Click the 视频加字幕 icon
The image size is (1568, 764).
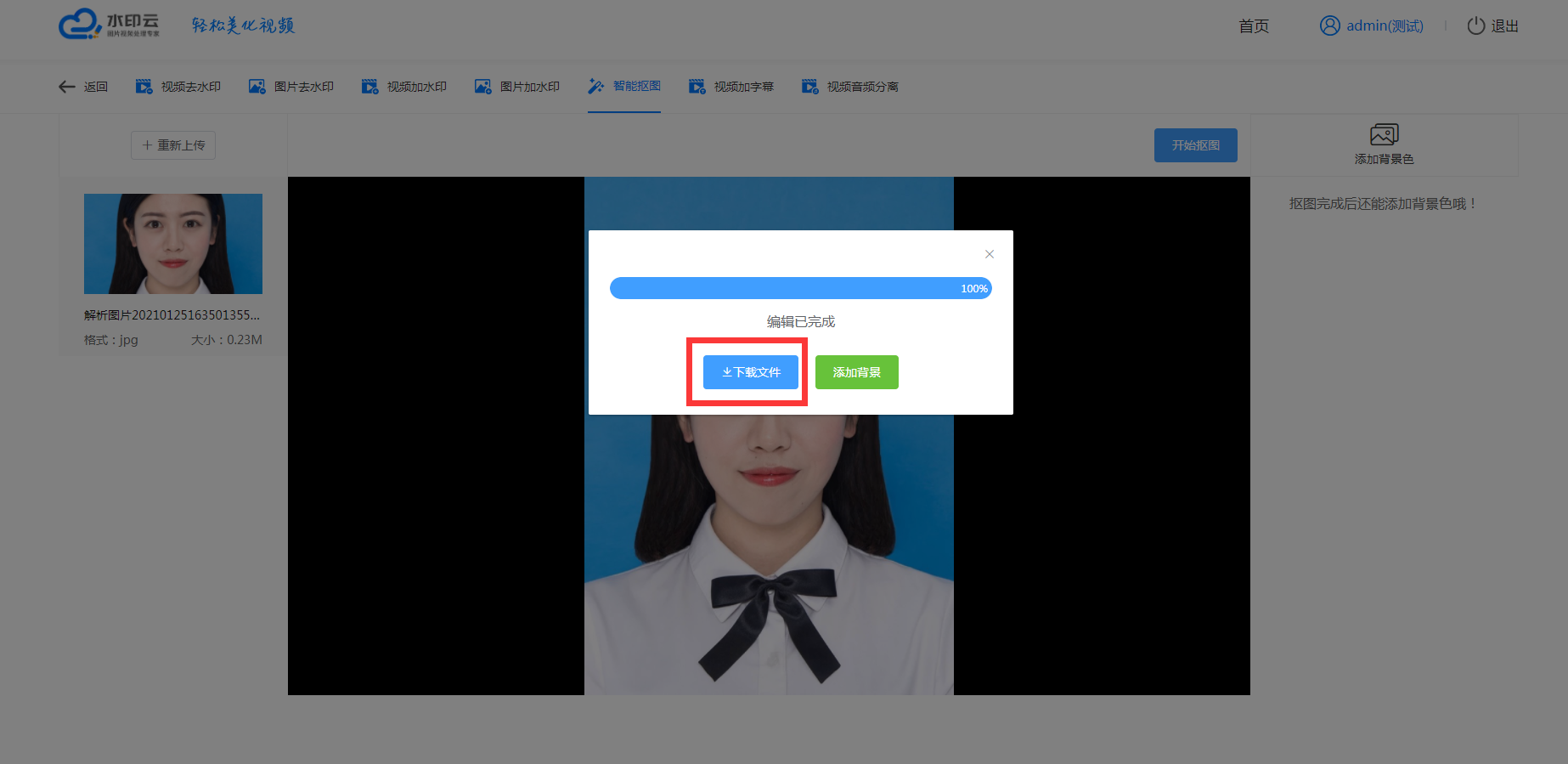(697, 87)
